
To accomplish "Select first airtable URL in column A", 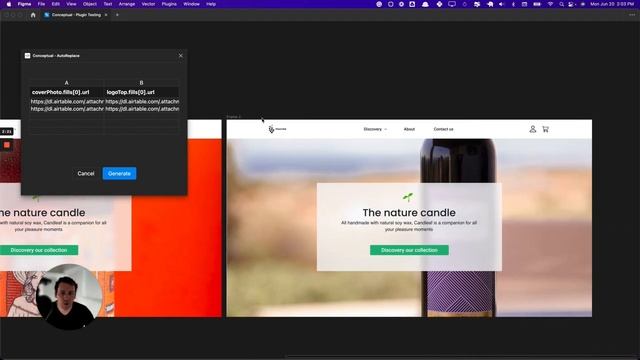I will 67,102.
